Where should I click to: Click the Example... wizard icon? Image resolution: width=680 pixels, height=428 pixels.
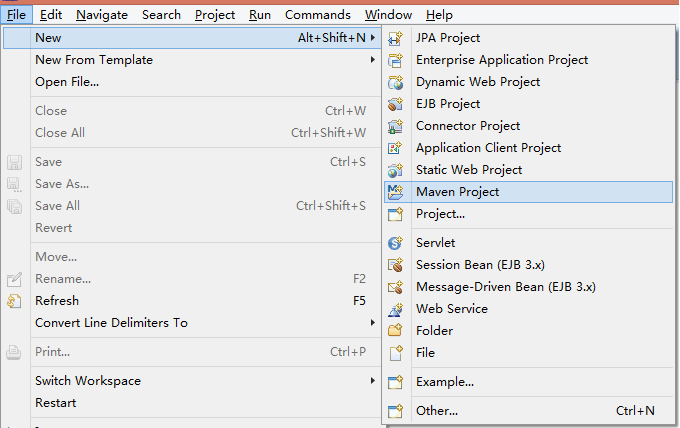[395, 382]
